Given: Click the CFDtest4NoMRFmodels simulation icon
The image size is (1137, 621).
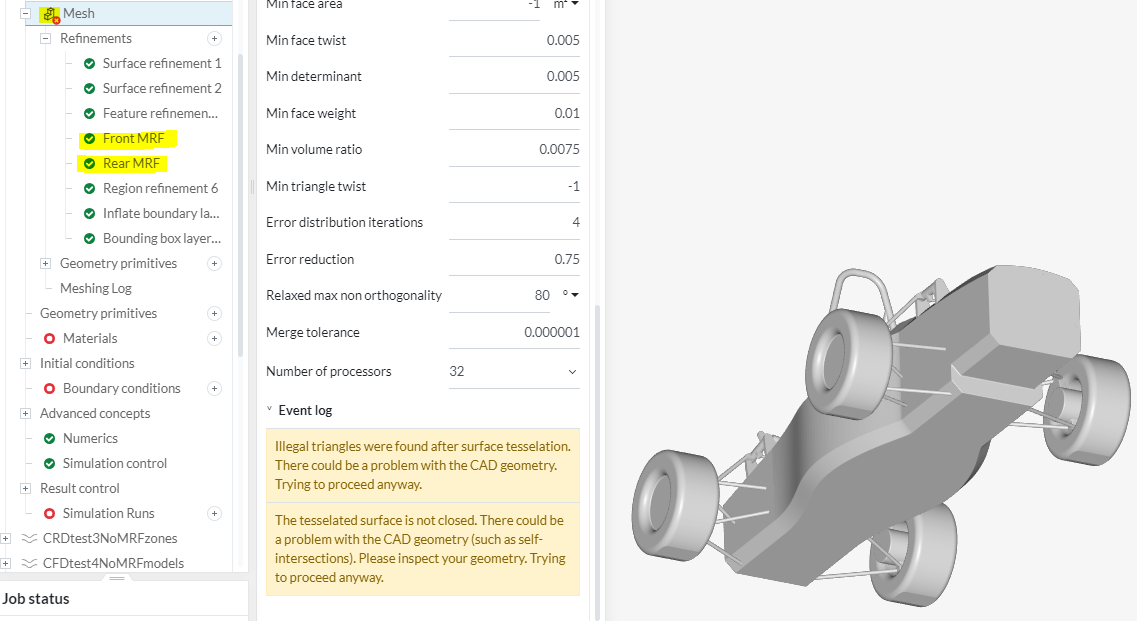Looking at the screenshot, I should (x=28, y=564).
